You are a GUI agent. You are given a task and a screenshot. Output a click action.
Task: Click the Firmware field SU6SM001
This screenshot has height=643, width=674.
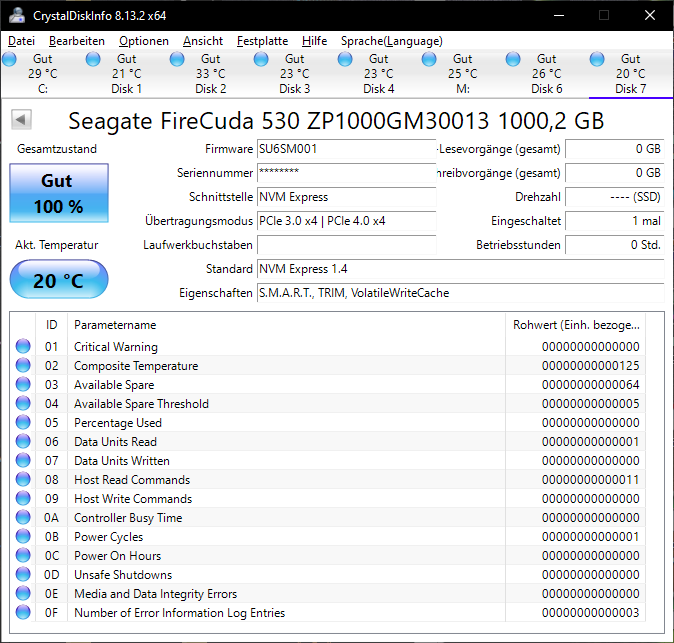click(346, 149)
